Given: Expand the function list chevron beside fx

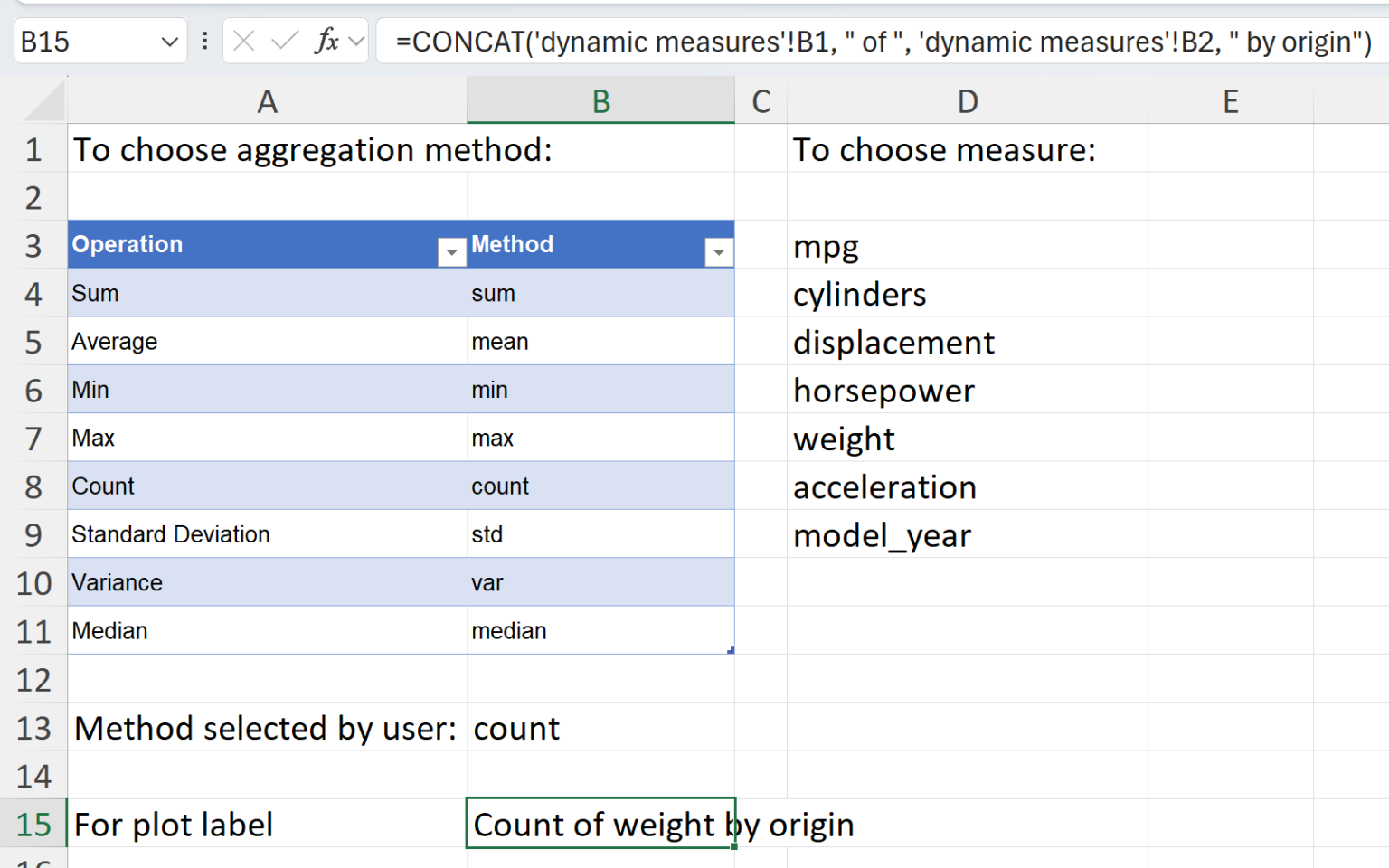Looking at the screenshot, I should pos(356,41).
